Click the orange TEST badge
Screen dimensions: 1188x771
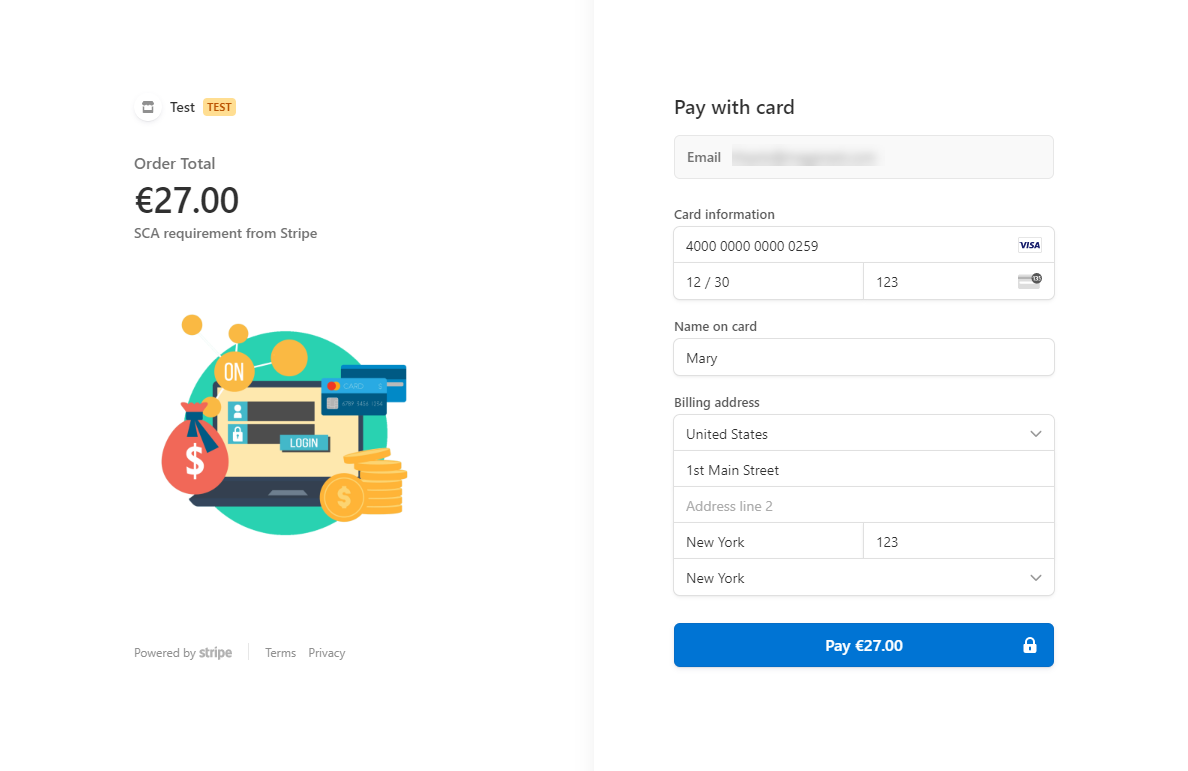pos(219,107)
